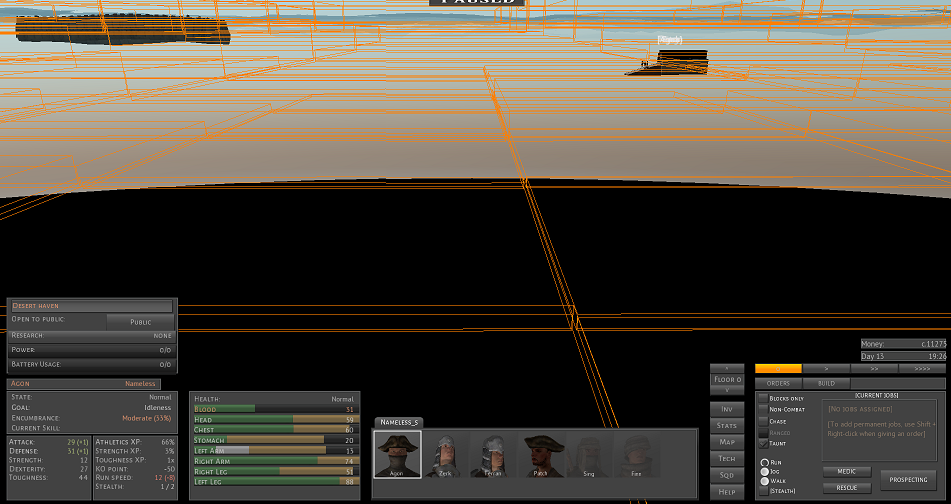Click the Attack stat row

pyautogui.click(x=49, y=442)
